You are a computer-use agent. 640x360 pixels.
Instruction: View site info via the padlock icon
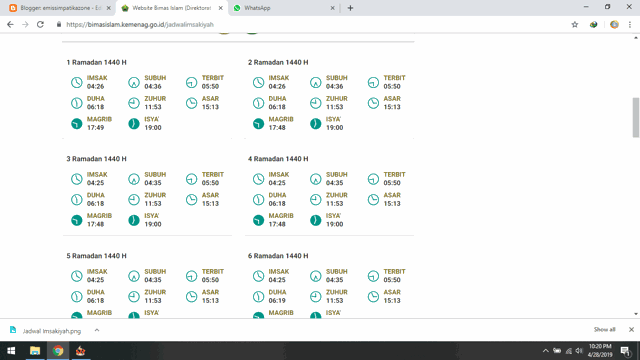pyautogui.click(x=59, y=24)
